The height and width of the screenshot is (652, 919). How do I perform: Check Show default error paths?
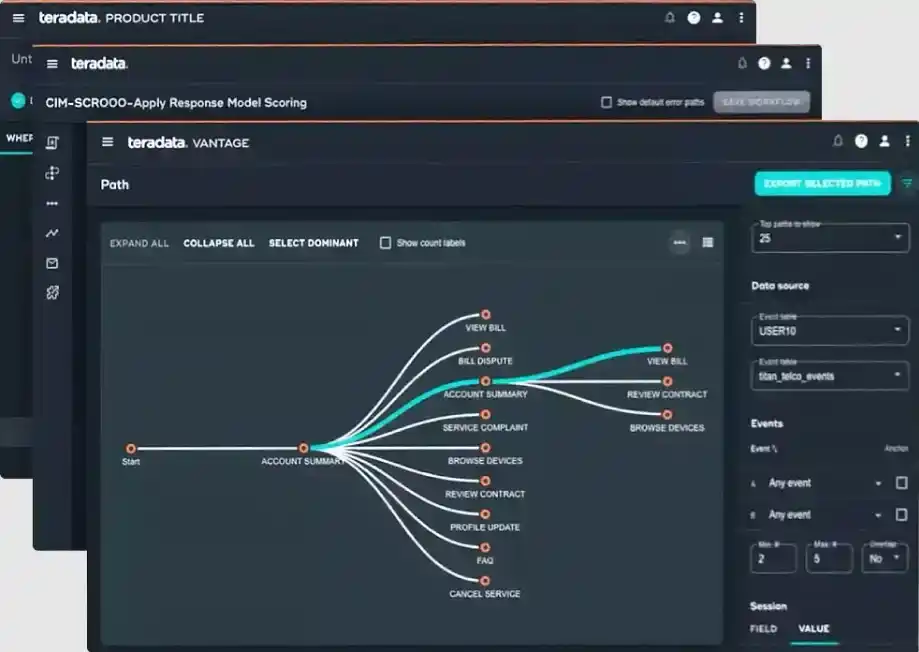[606, 101]
